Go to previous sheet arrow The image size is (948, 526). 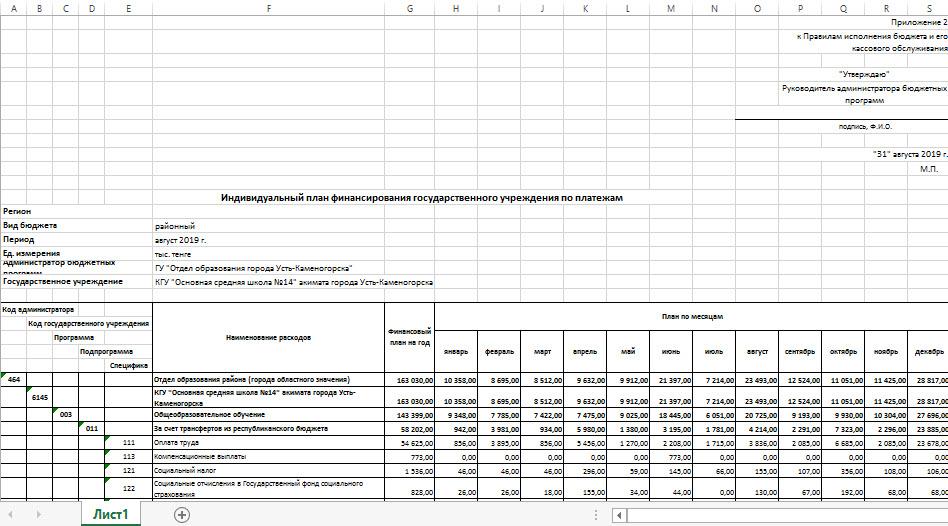pos(10,515)
